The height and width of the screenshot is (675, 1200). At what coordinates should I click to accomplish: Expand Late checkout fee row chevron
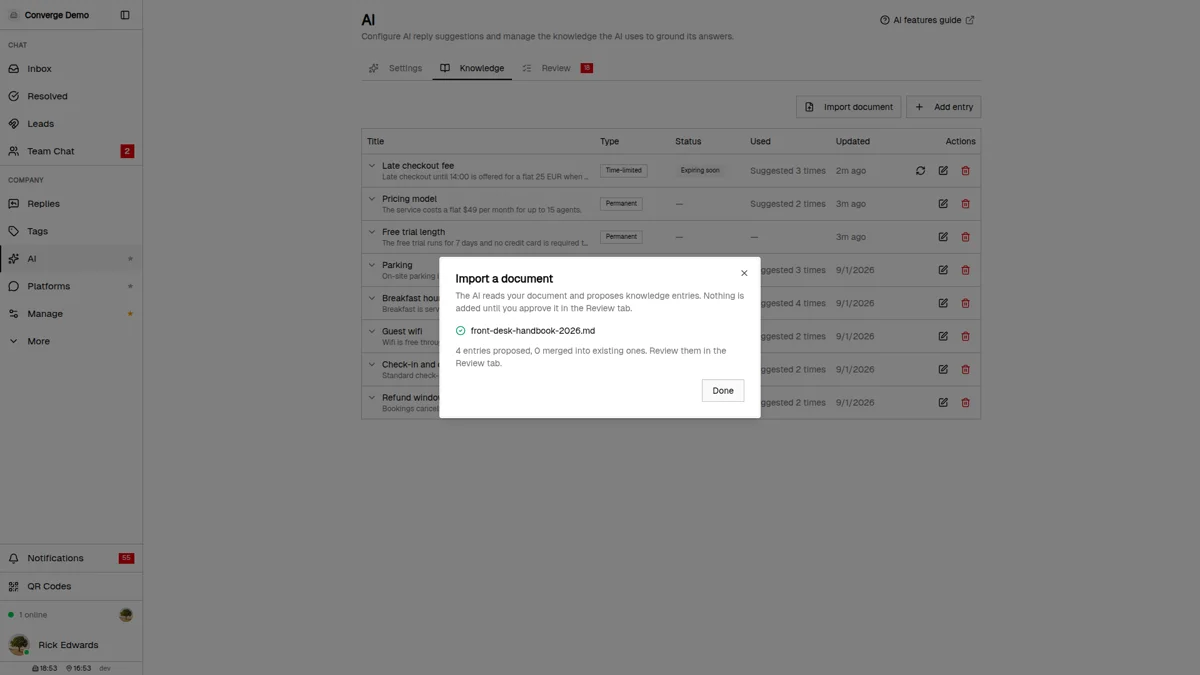(x=372, y=166)
